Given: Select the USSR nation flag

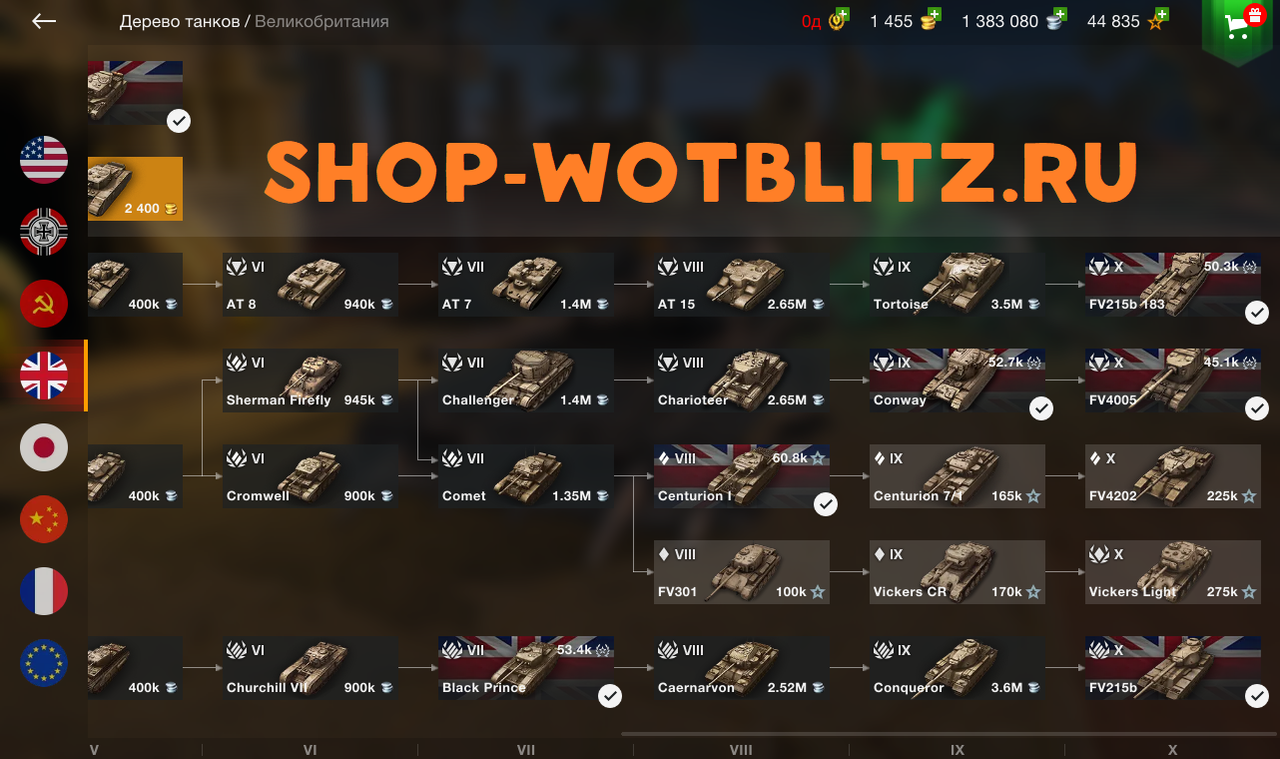Looking at the screenshot, I should point(44,304).
